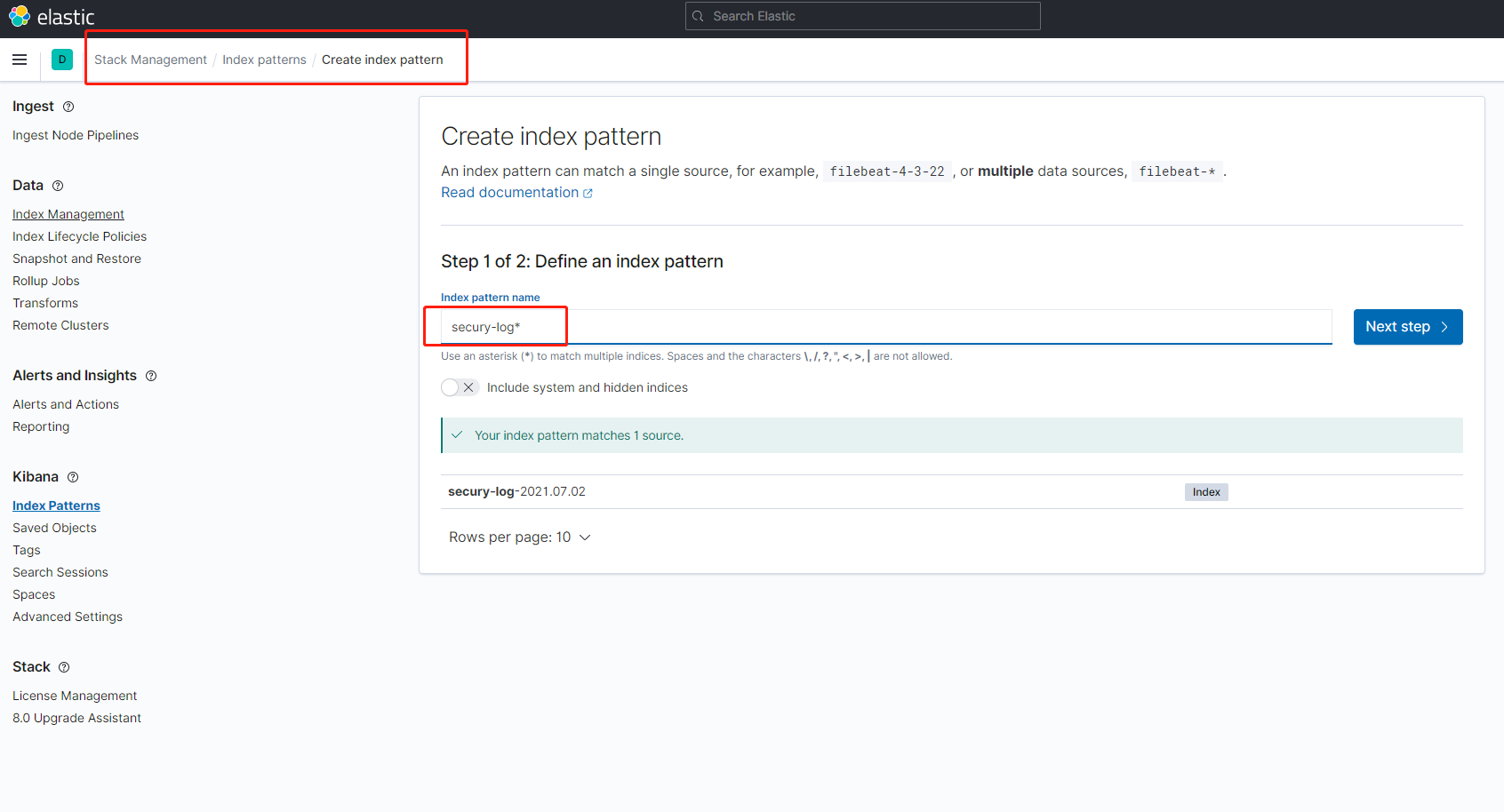Open Index Management page
Screen dimensions: 1504x812
click(x=68, y=214)
